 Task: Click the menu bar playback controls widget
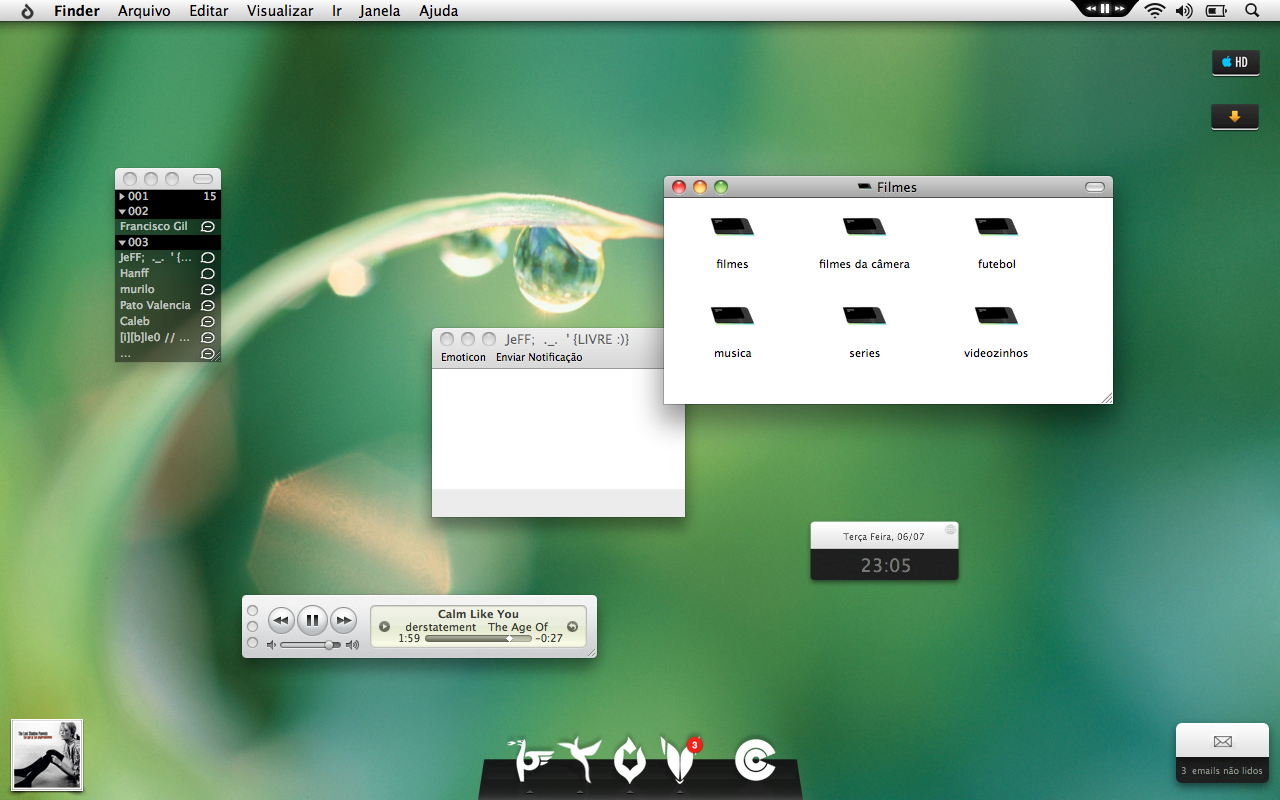(x=1105, y=9)
